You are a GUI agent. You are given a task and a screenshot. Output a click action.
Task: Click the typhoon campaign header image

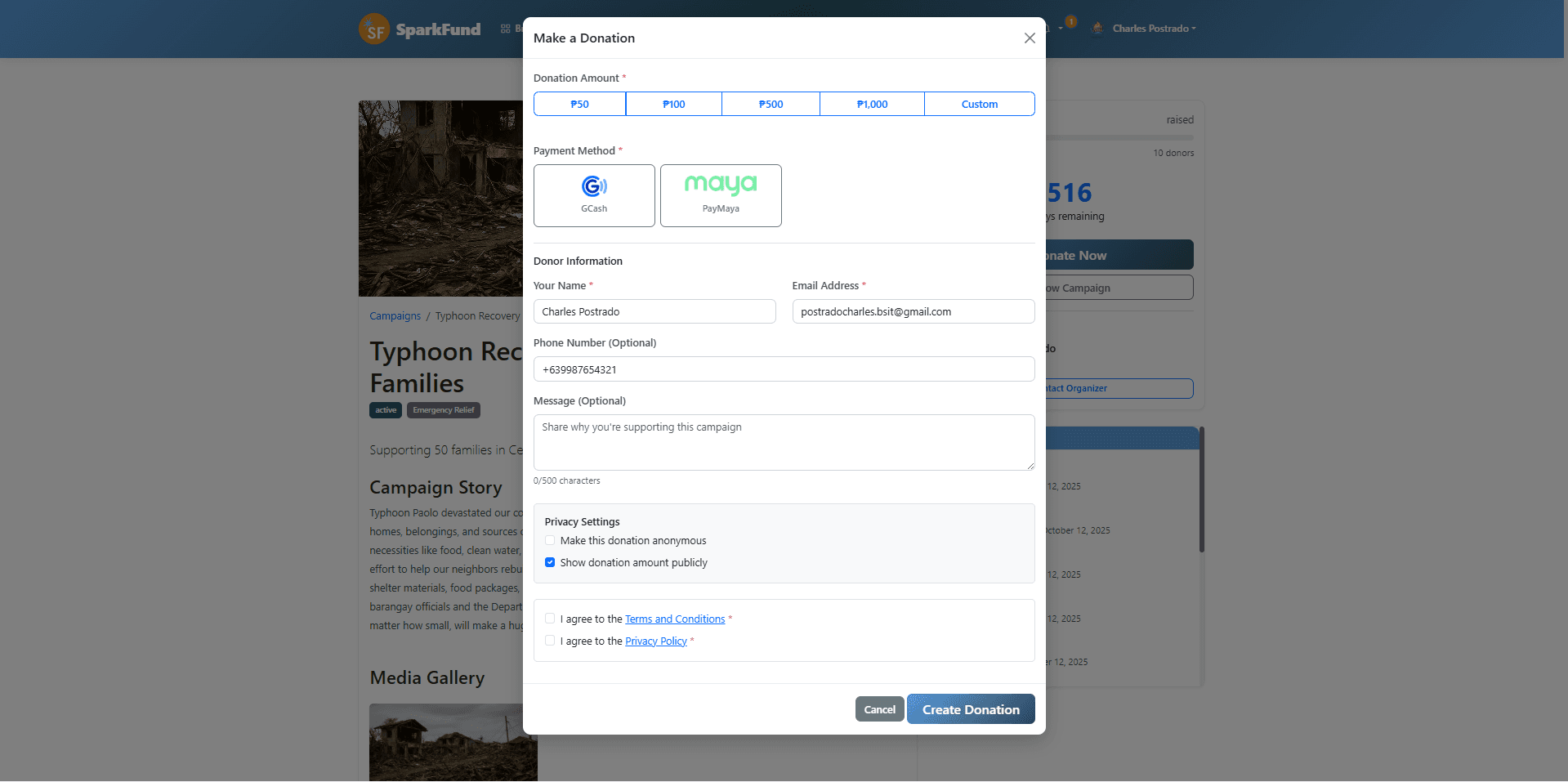click(441, 199)
